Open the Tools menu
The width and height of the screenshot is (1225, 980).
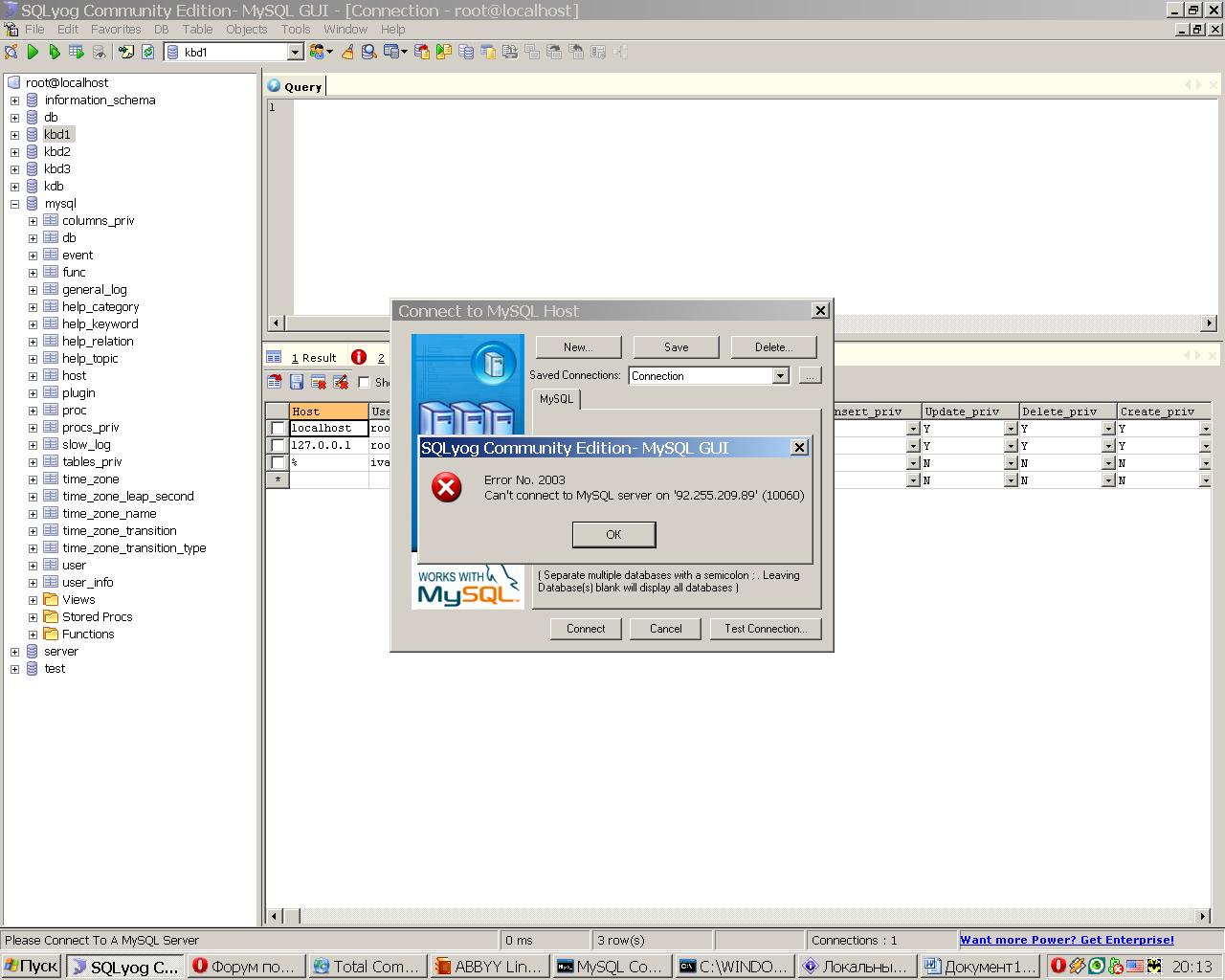(295, 29)
